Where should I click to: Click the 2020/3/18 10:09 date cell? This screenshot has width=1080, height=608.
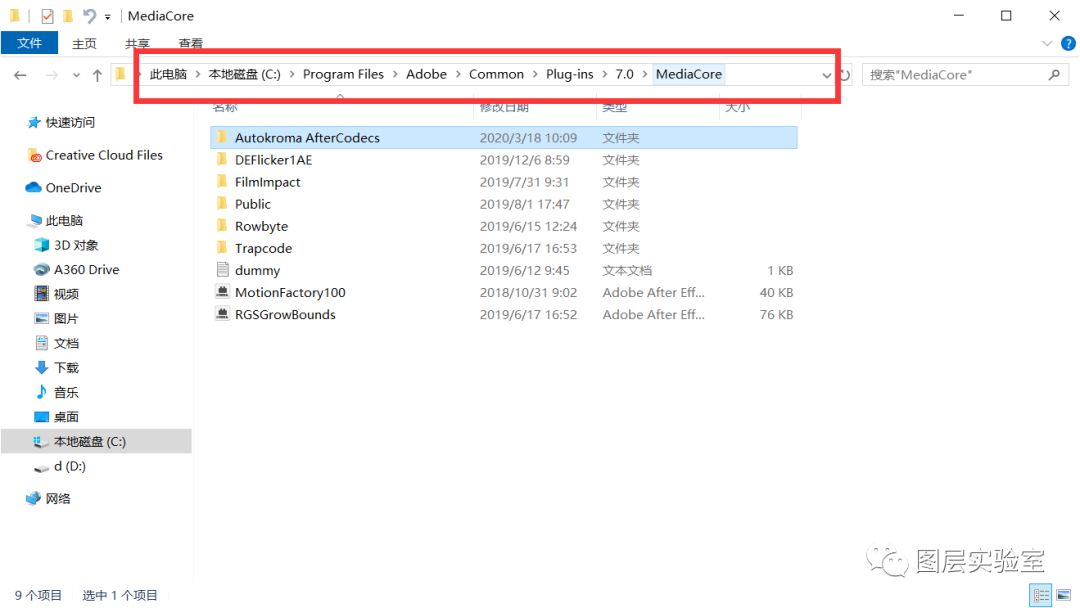[528, 138]
